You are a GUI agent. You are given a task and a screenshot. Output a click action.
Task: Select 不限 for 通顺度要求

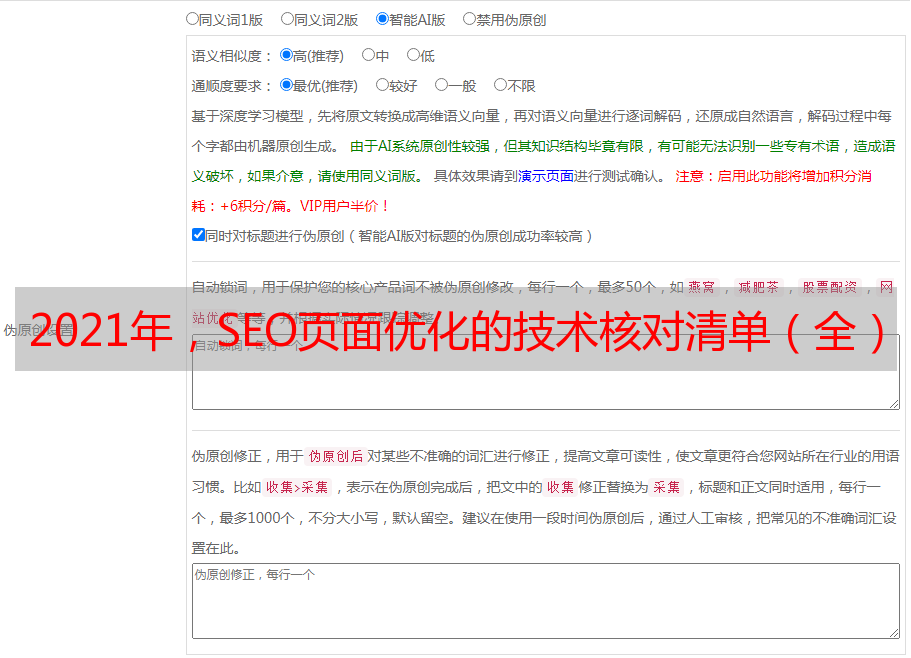(500, 85)
